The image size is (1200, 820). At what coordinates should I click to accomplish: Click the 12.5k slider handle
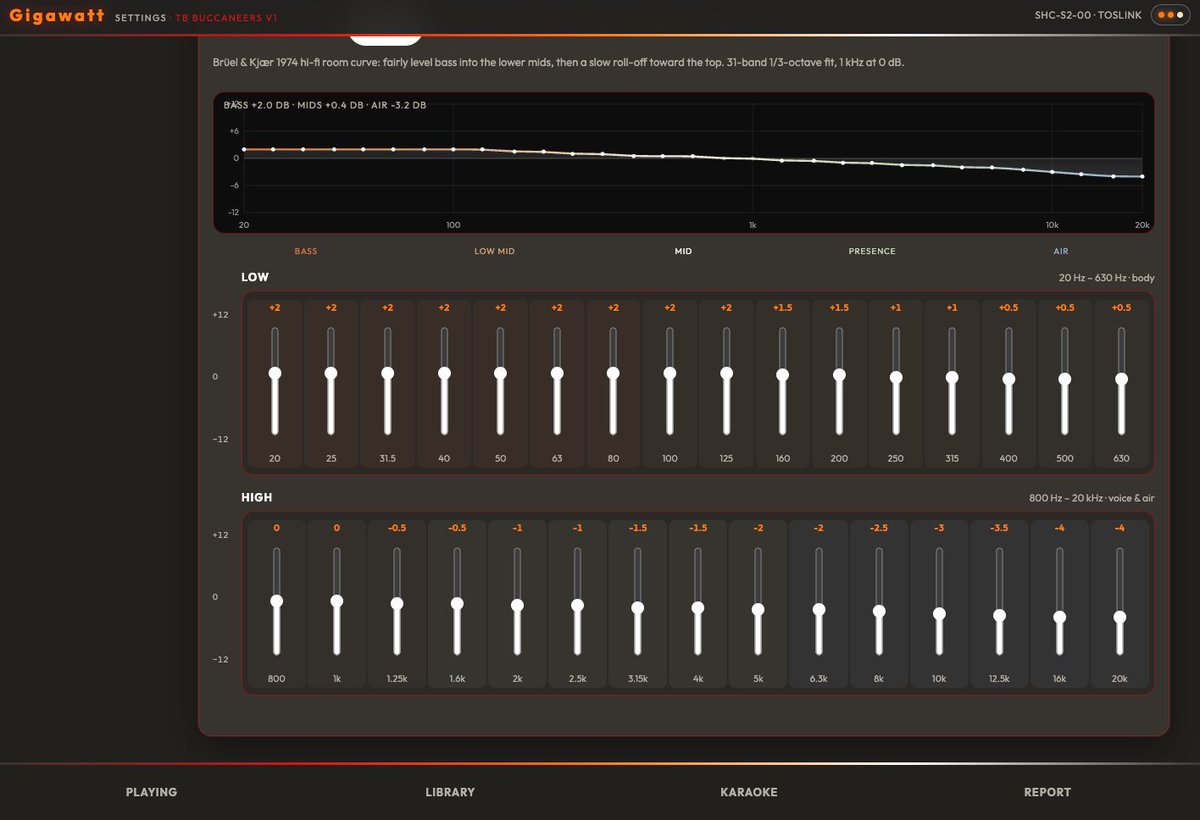pos(999,615)
